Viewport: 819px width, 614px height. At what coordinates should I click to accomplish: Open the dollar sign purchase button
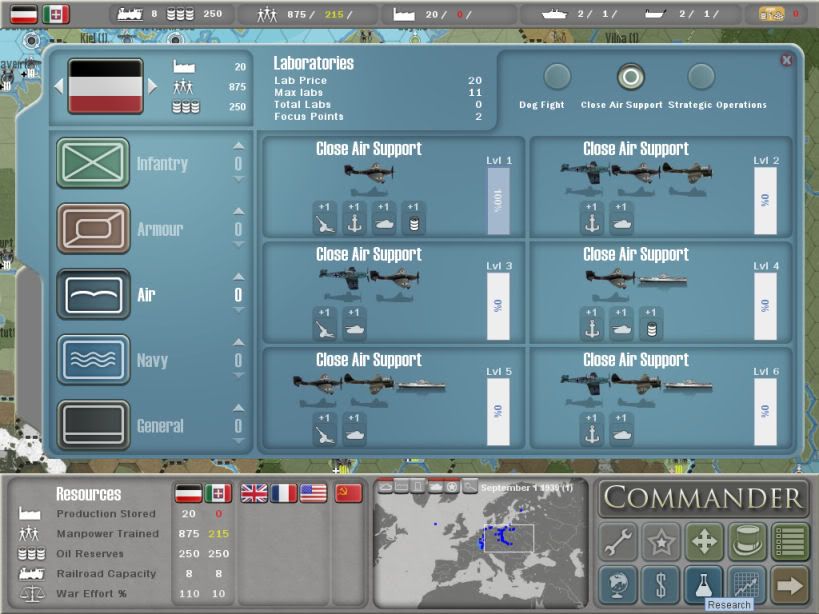[x=661, y=584]
